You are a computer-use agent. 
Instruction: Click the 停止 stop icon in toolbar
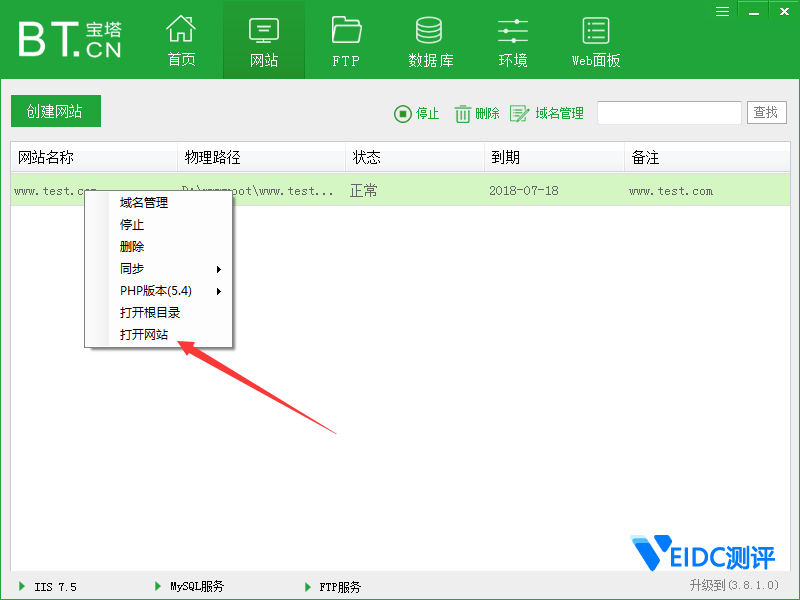click(x=403, y=114)
